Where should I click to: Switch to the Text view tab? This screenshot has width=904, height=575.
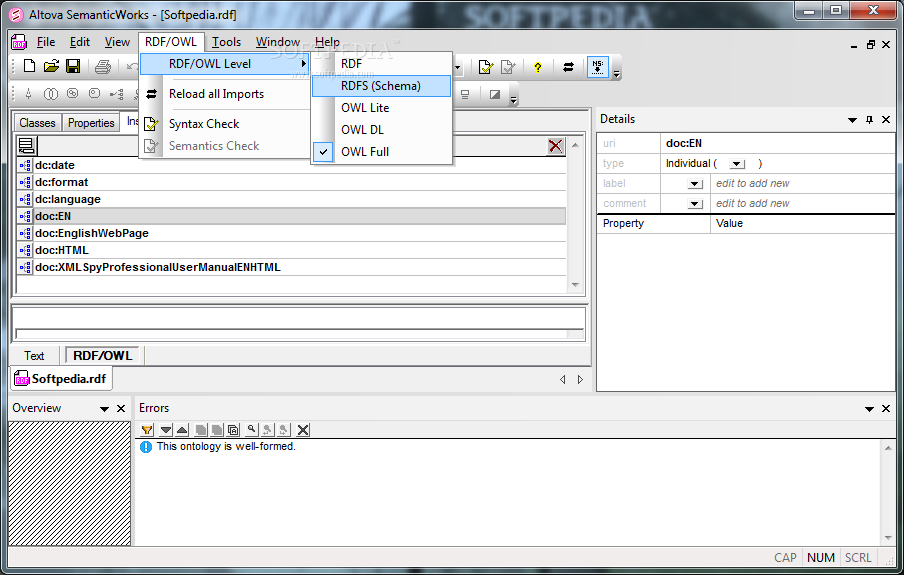click(34, 356)
